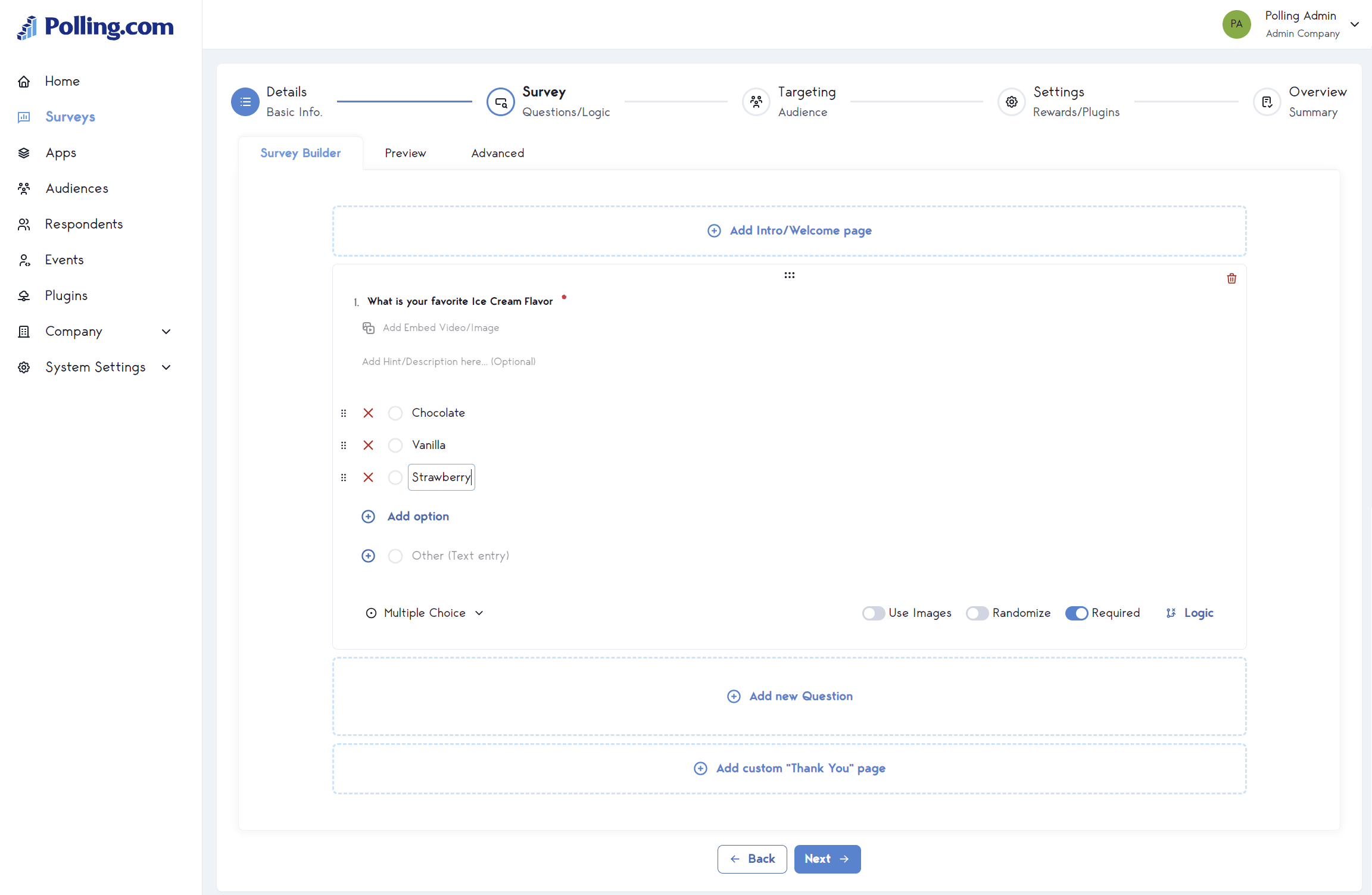Click the drag handle icon on Strawberry option

coord(343,477)
